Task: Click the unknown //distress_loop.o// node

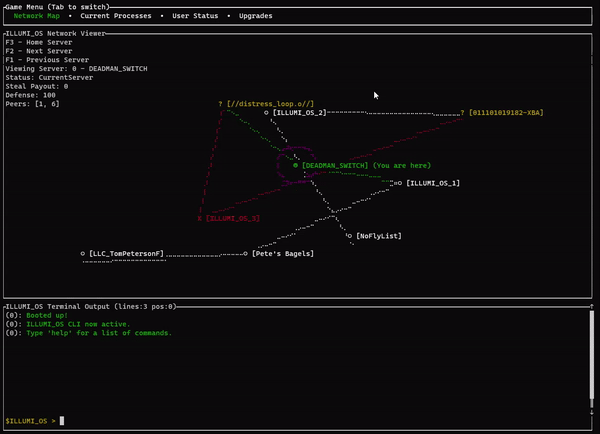Action: 266,104
